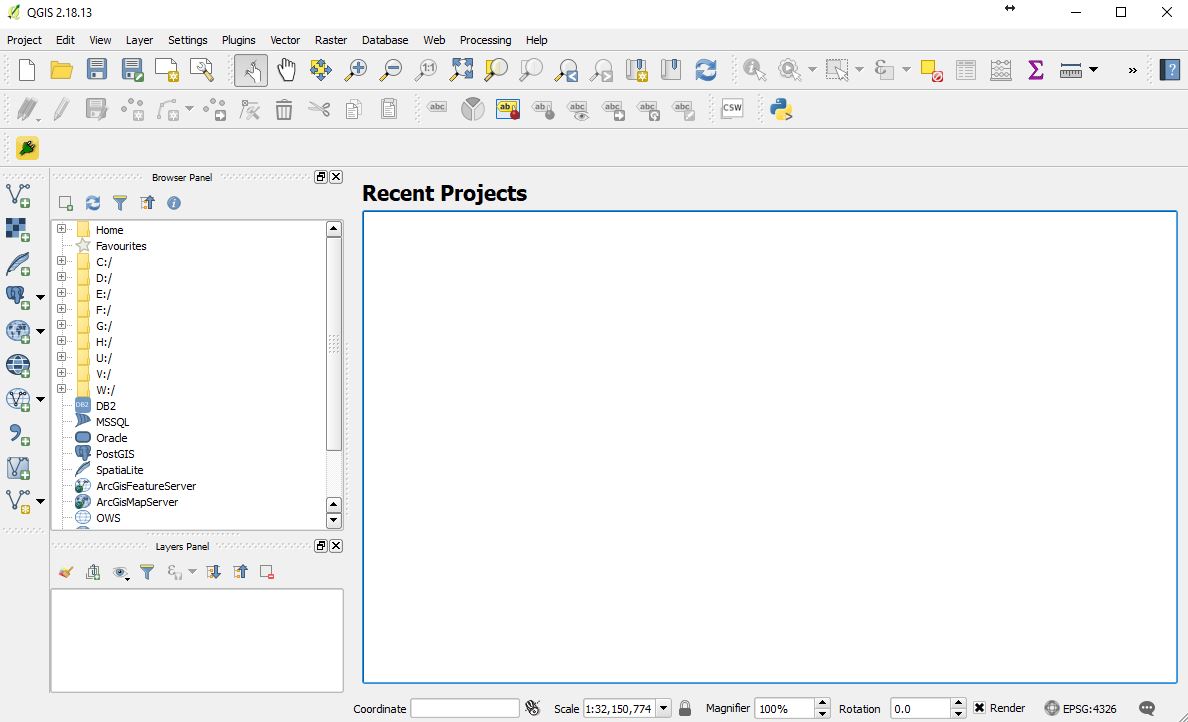Expand the W:/ drive node

click(x=61, y=389)
